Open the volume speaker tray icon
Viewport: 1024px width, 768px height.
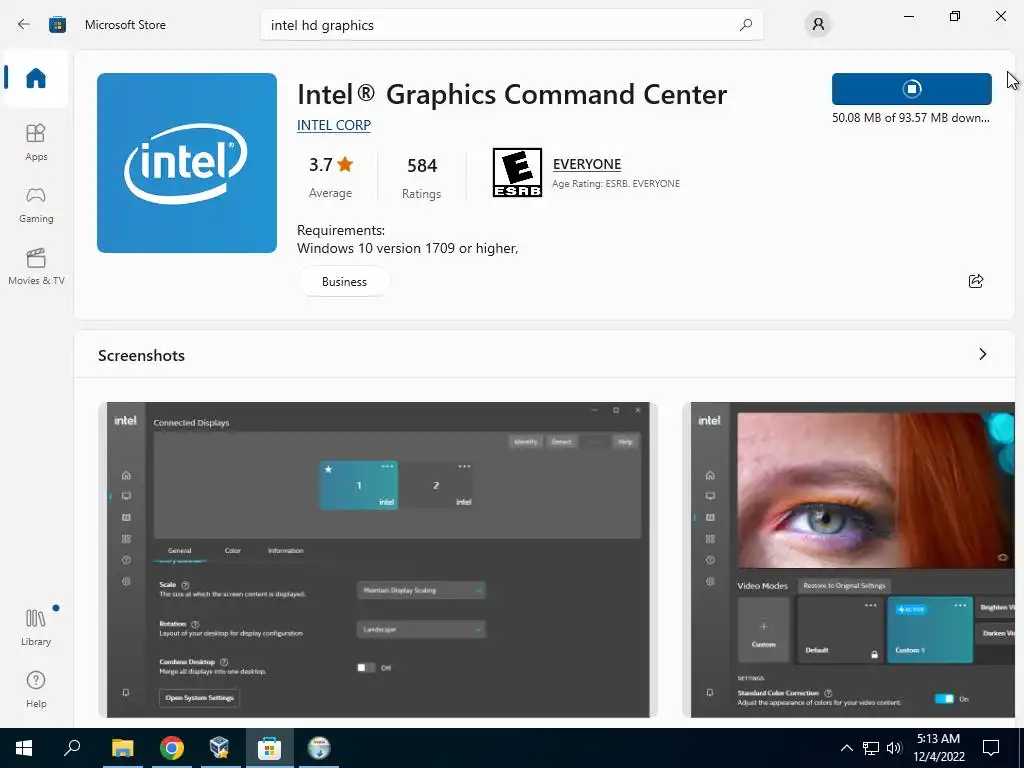(x=894, y=748)
